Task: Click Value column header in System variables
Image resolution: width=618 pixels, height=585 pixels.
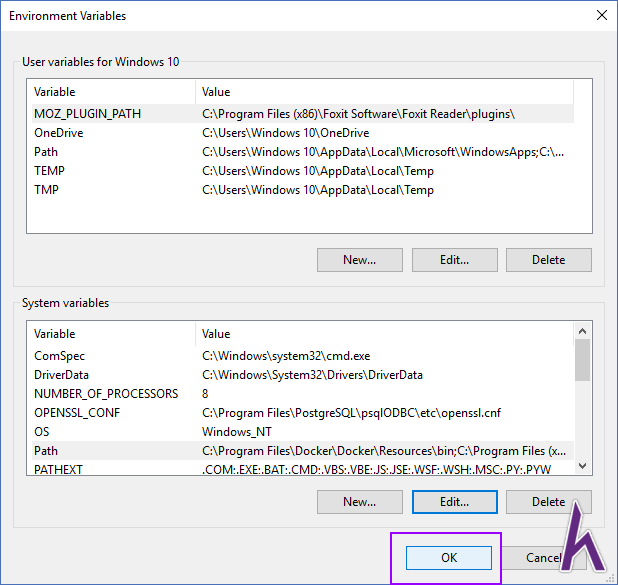Action: point(384,334)
